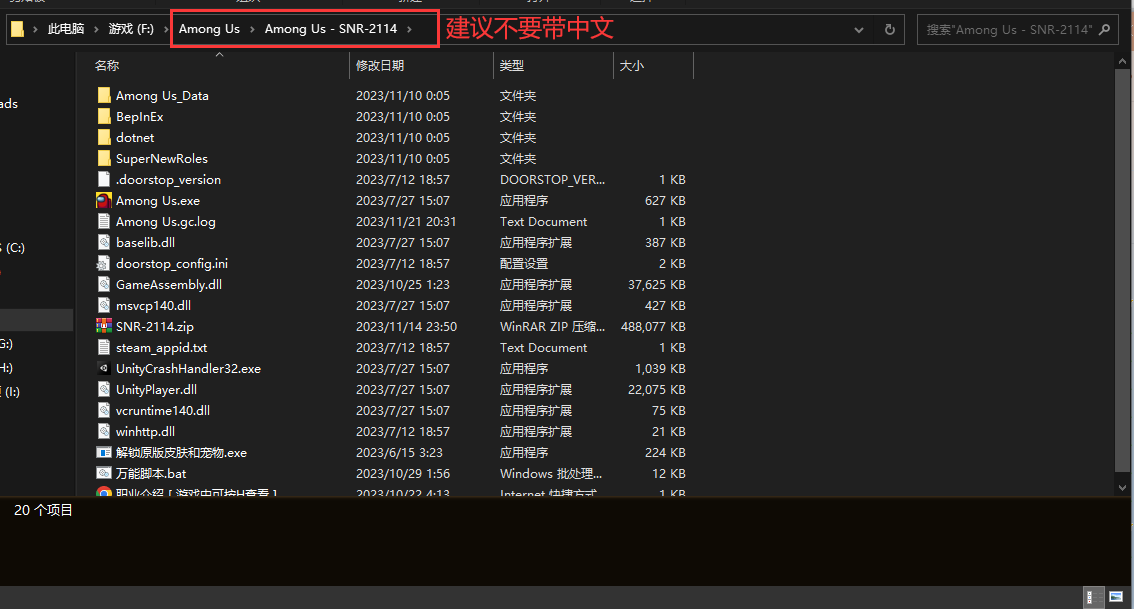Open the address bar history dropdown

(858, 30)
